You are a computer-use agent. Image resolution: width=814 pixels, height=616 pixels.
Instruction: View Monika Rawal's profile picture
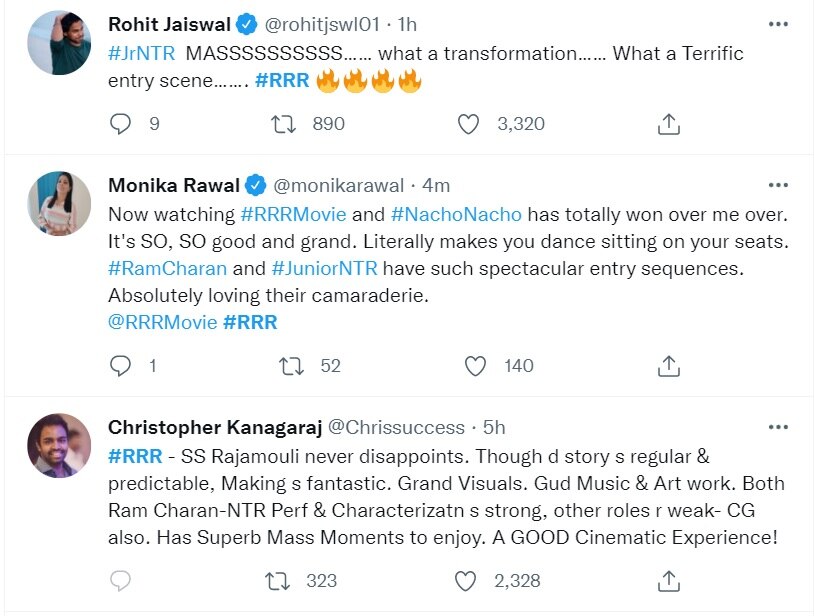(x=58, y=203)
